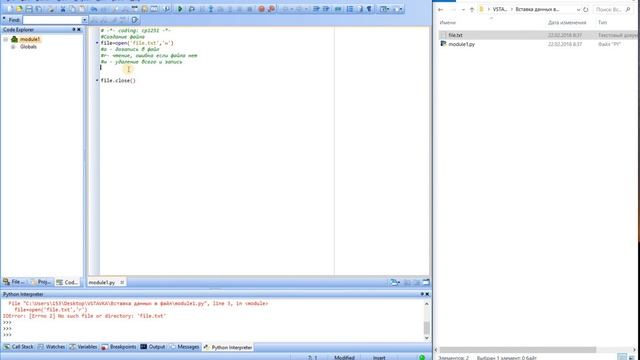Toggle line numbers toolbar icon
The image size is (640, 360).
(x=350, y=9)
